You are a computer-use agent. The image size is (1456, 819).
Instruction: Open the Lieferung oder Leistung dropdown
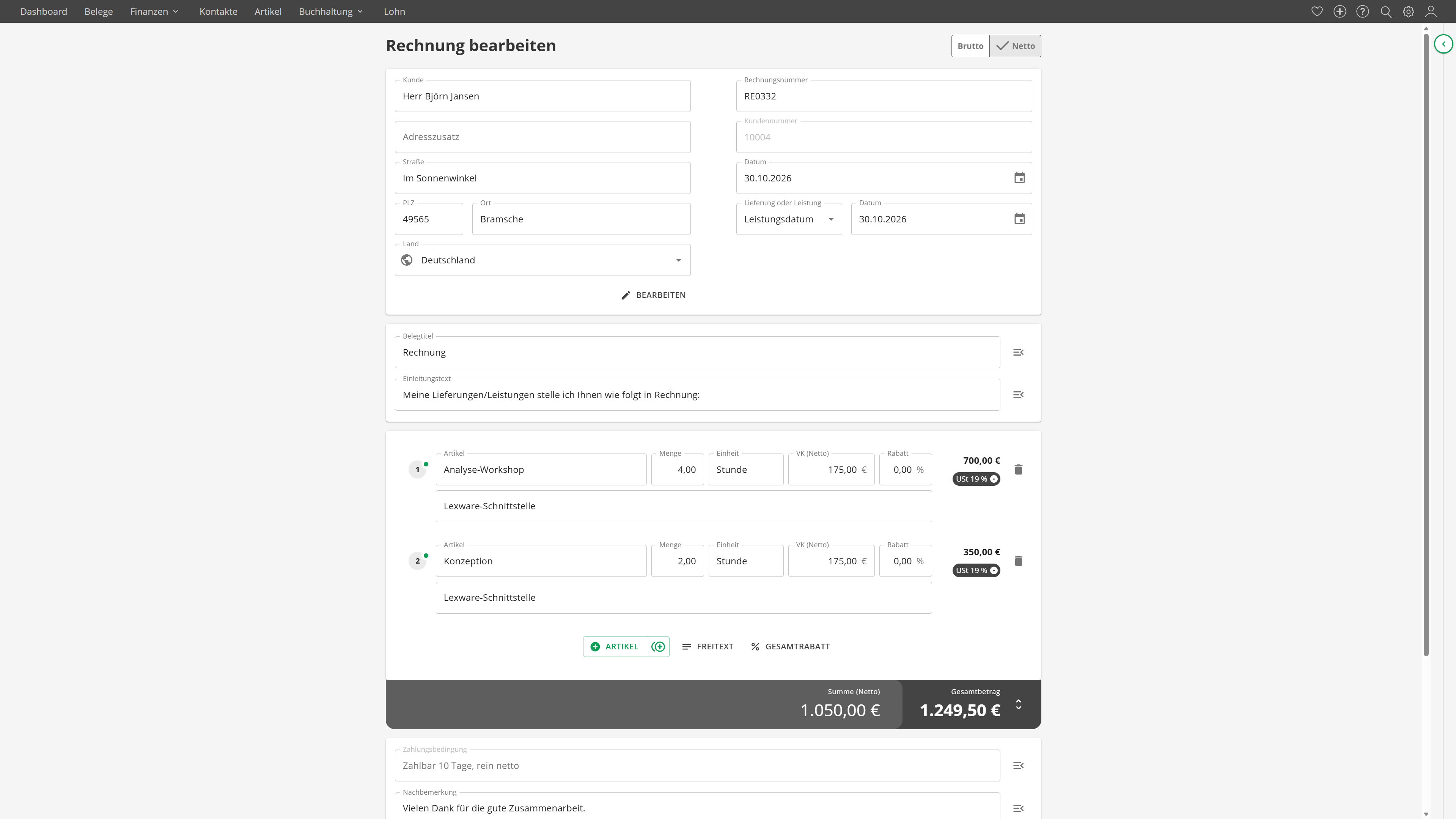pyautogui.click(x=789, y=219)
